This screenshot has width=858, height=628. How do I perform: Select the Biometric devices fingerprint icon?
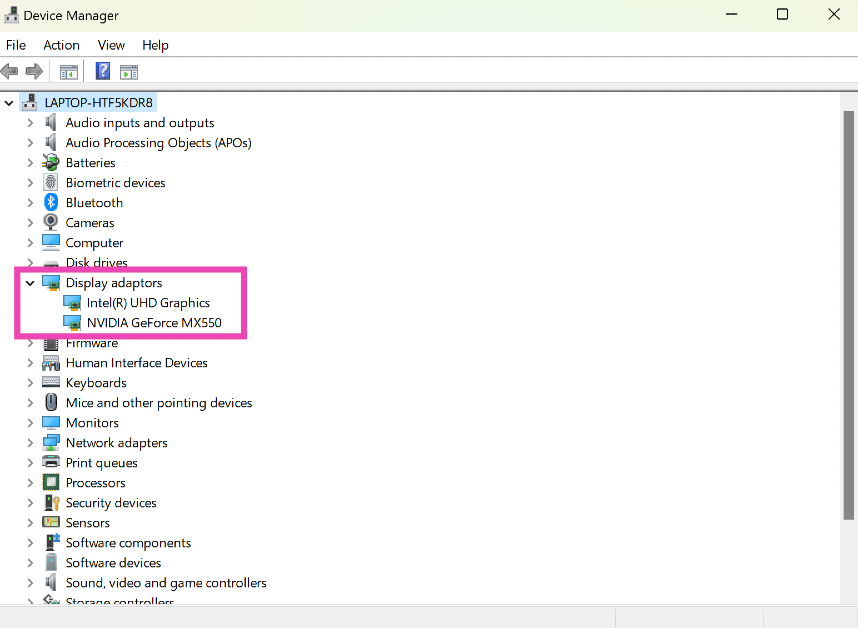click(51, 183)
